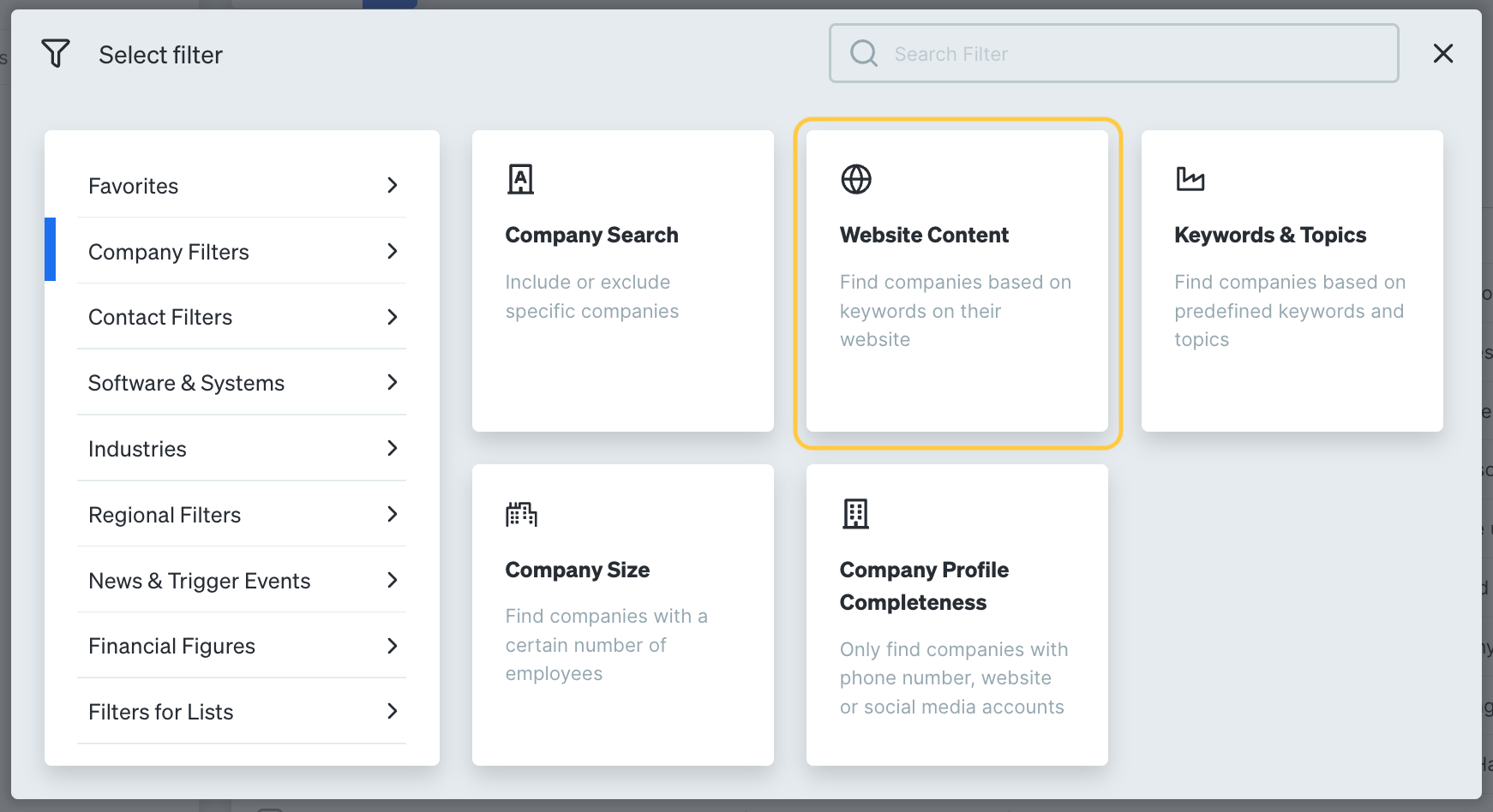Screen dimensions: 1493x812
Task: Click the Company Profile Completeness building icon
Action: click(x=855, y=514)
